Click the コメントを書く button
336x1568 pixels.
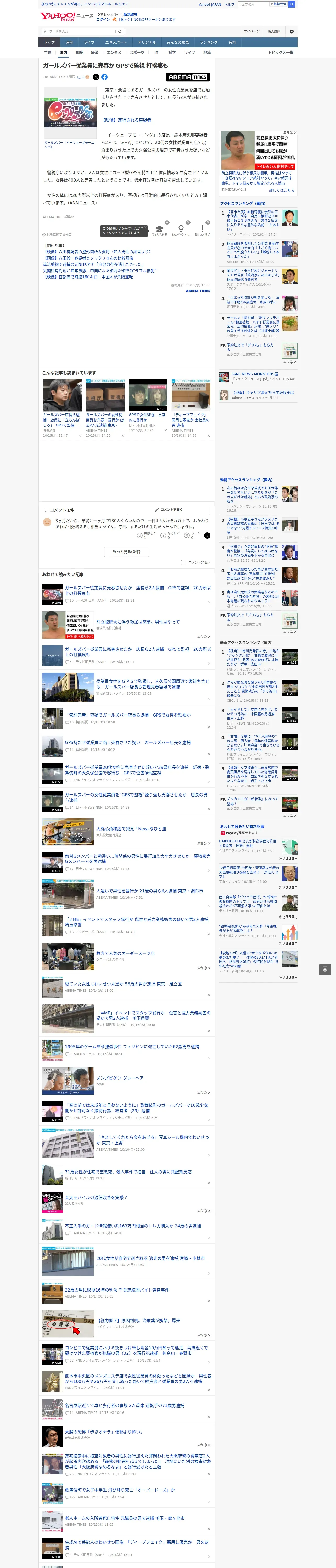[168, 510]
